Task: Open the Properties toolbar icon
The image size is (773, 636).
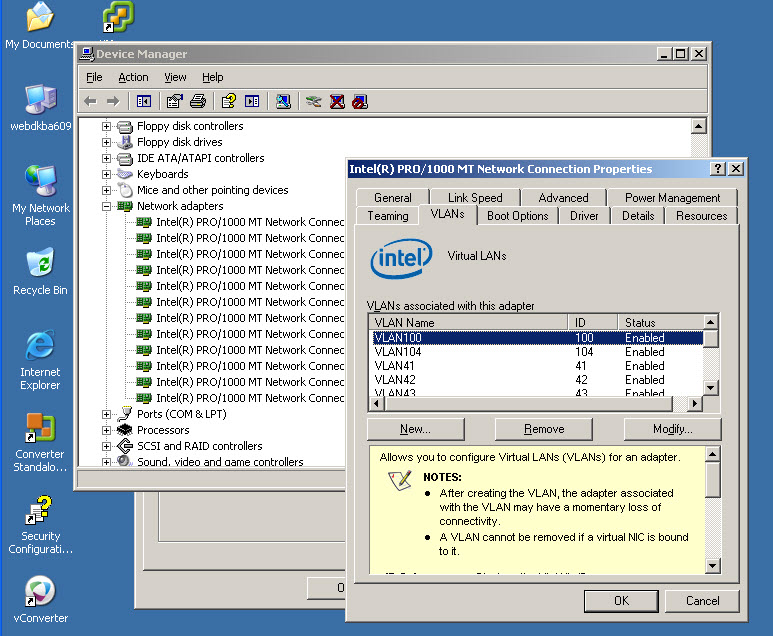Action: (x=175, y=102)
